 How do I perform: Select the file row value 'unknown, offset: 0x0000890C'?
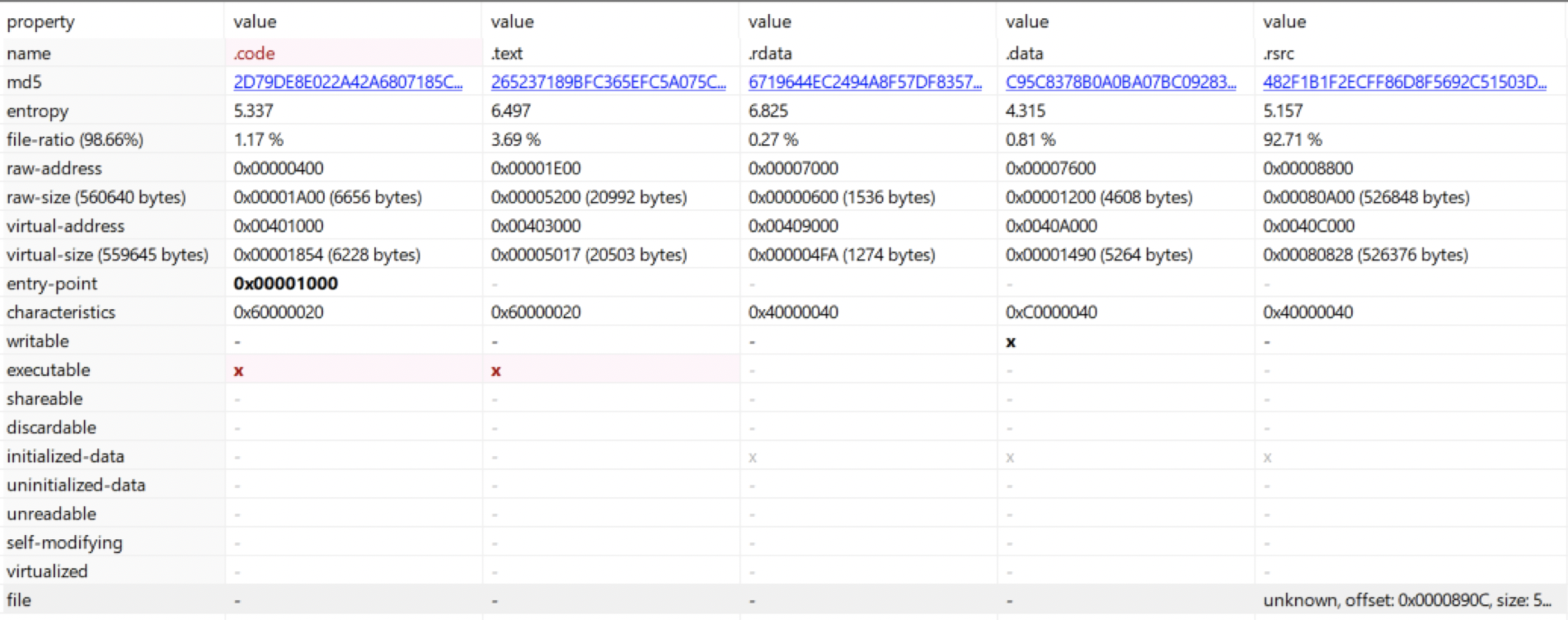pyautogui.click(x=1406, y=600)
